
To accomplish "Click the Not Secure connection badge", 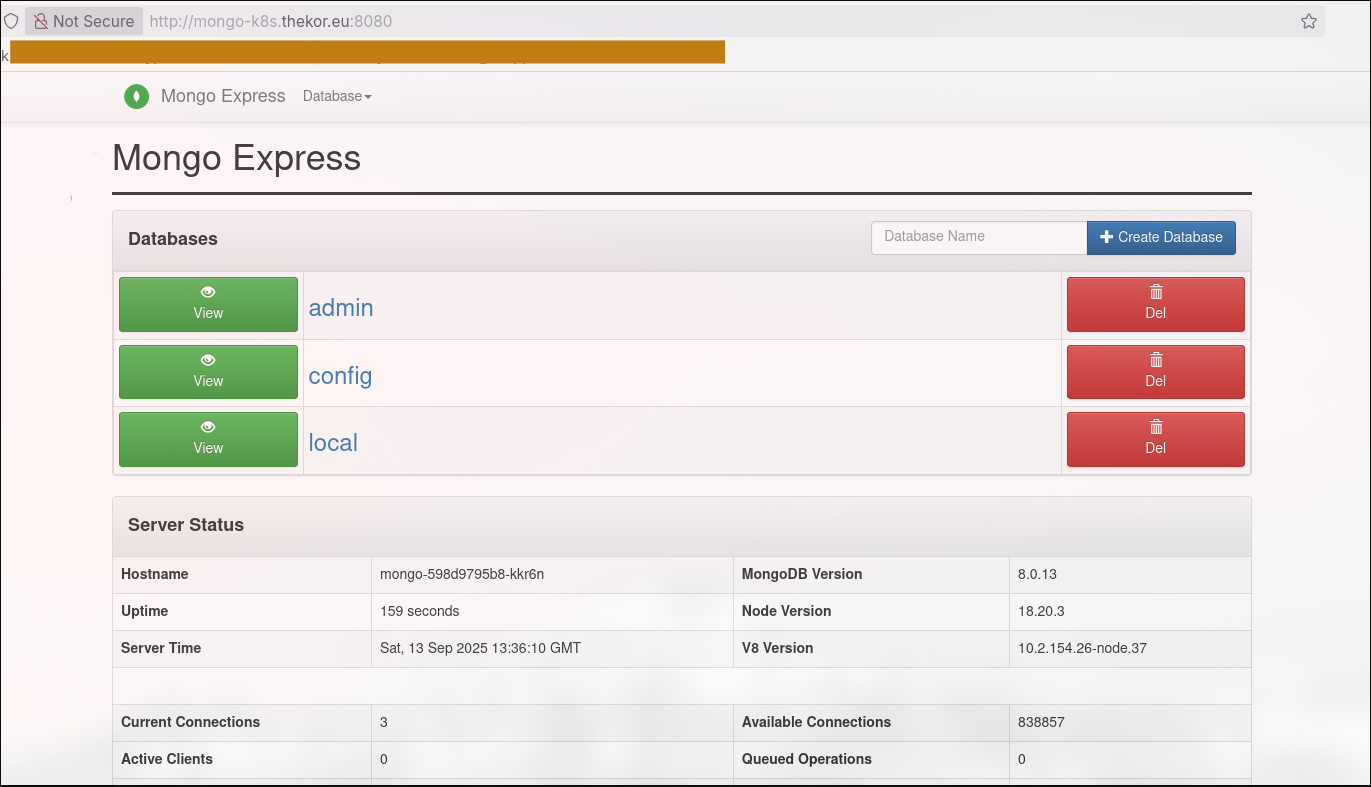I will [83, 21].
